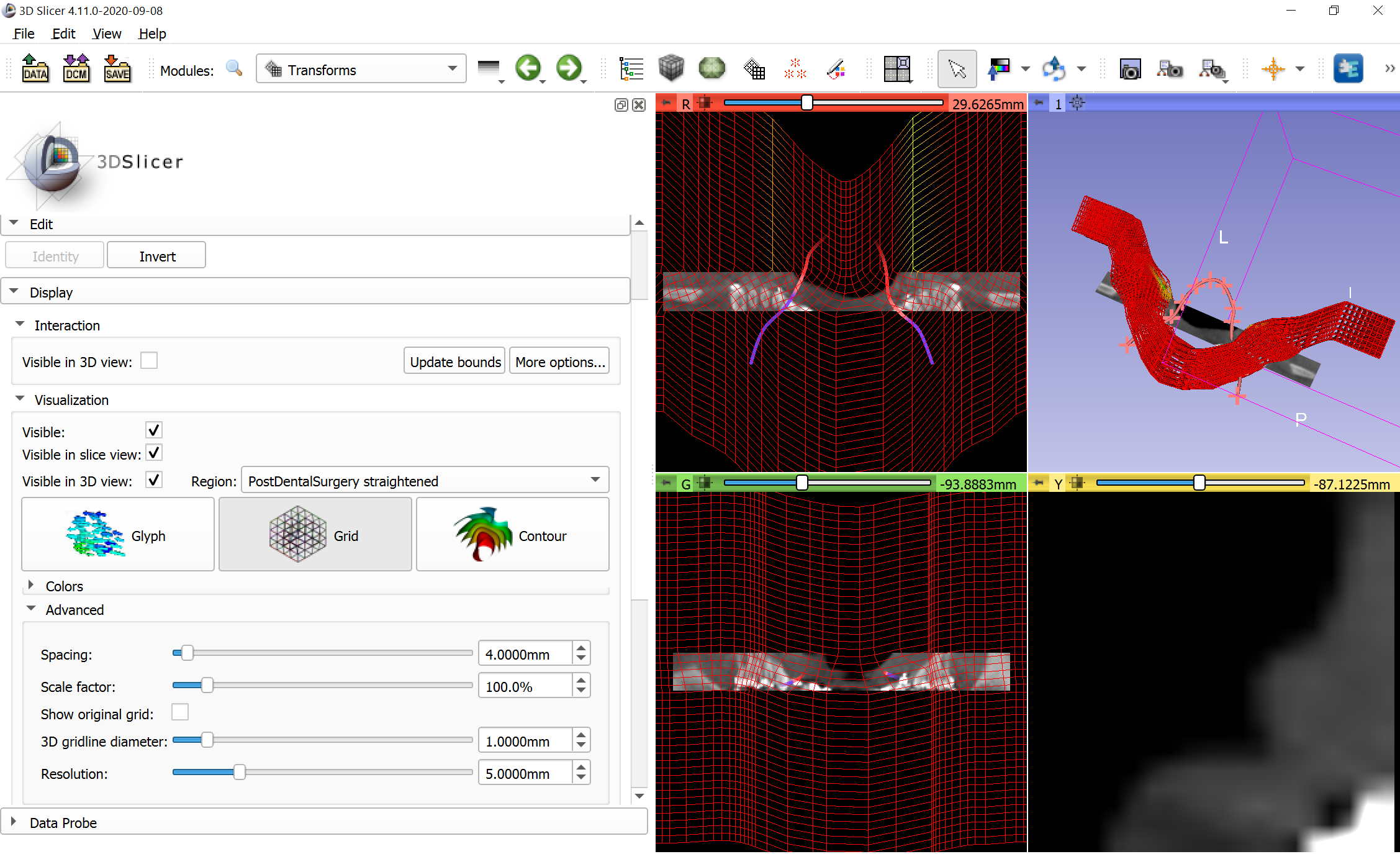Screen dimensions: 1400x854
Task: Click the module search magnifier icon
Action: (234, 68)
